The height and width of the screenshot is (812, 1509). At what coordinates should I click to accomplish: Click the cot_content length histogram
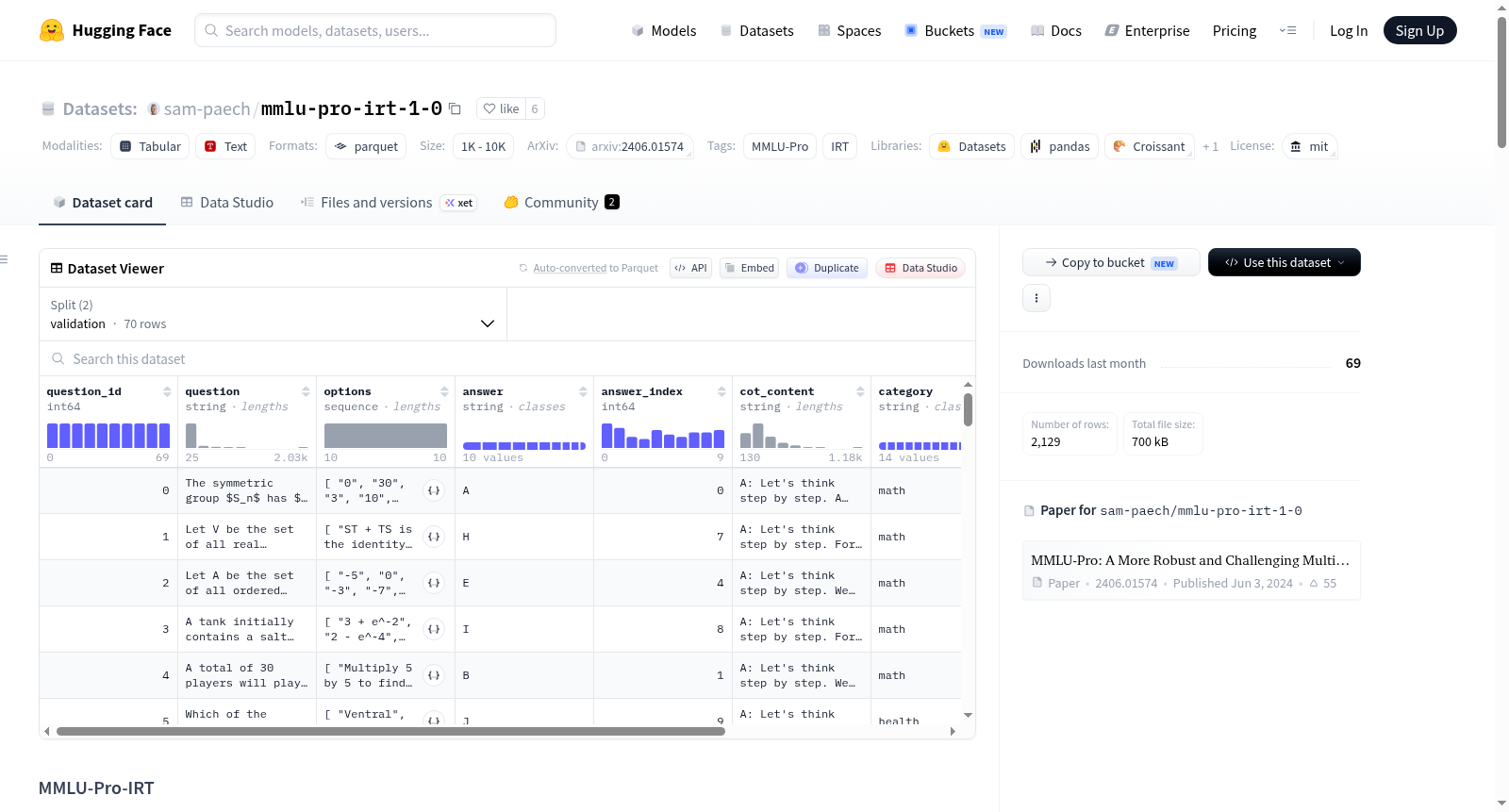click(x=802, y=435)
